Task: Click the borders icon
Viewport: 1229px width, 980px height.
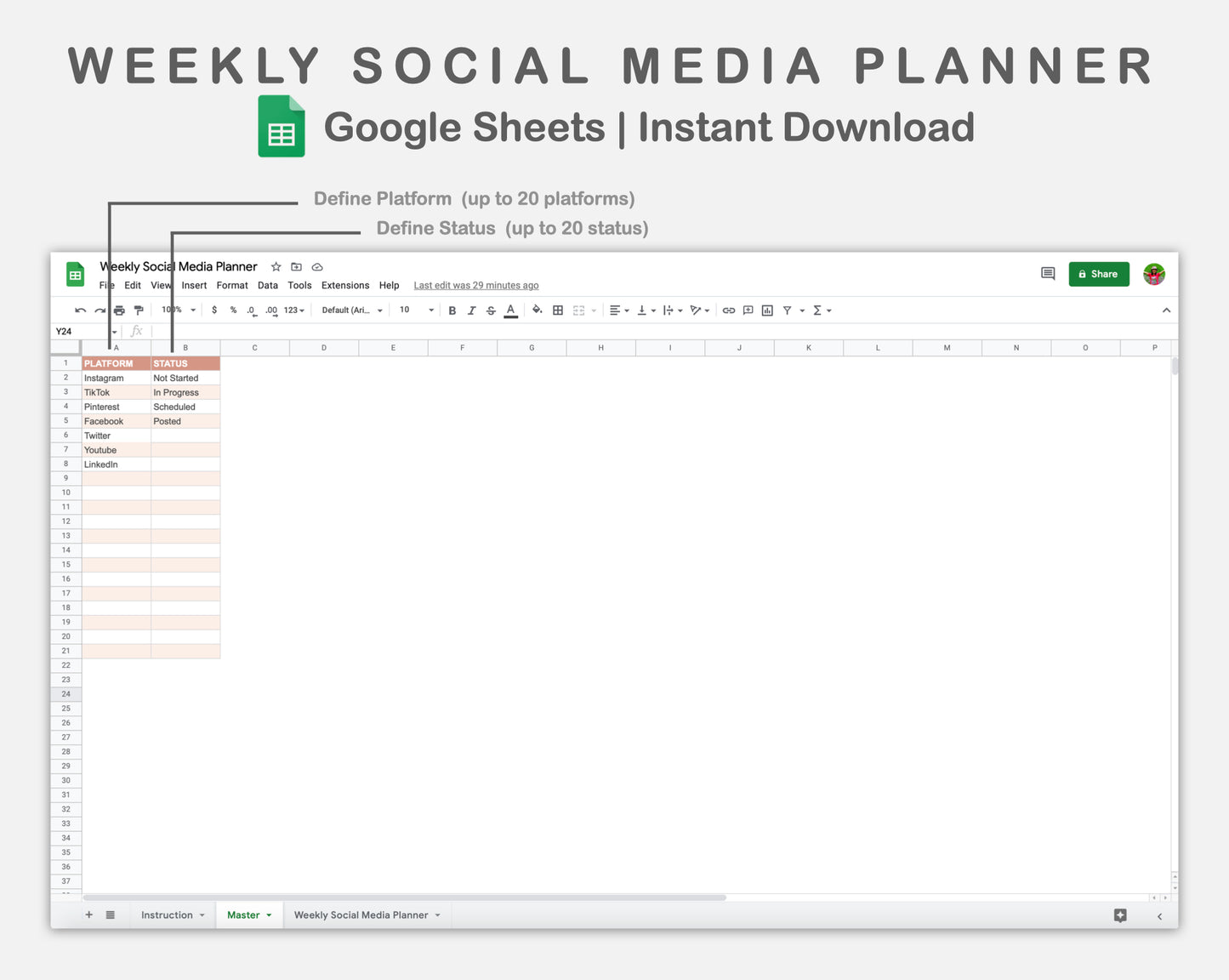Action: pyautogui.click(x=557, y=310)
